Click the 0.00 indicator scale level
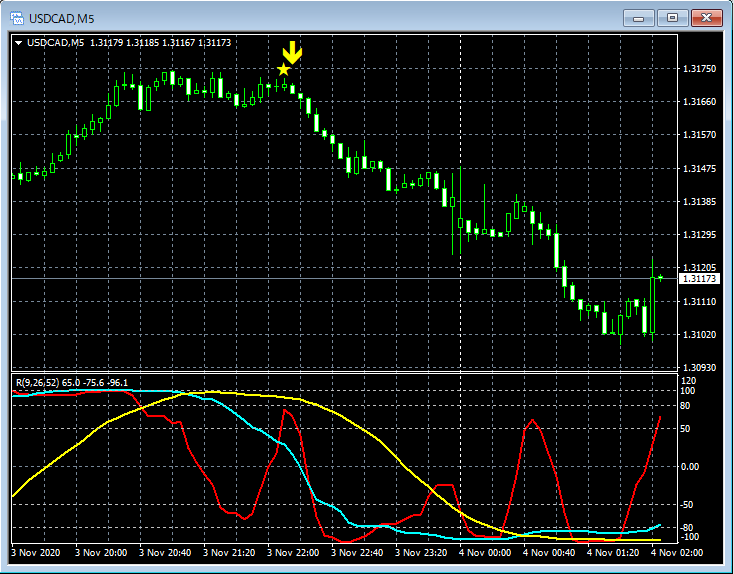 point(692,467)
